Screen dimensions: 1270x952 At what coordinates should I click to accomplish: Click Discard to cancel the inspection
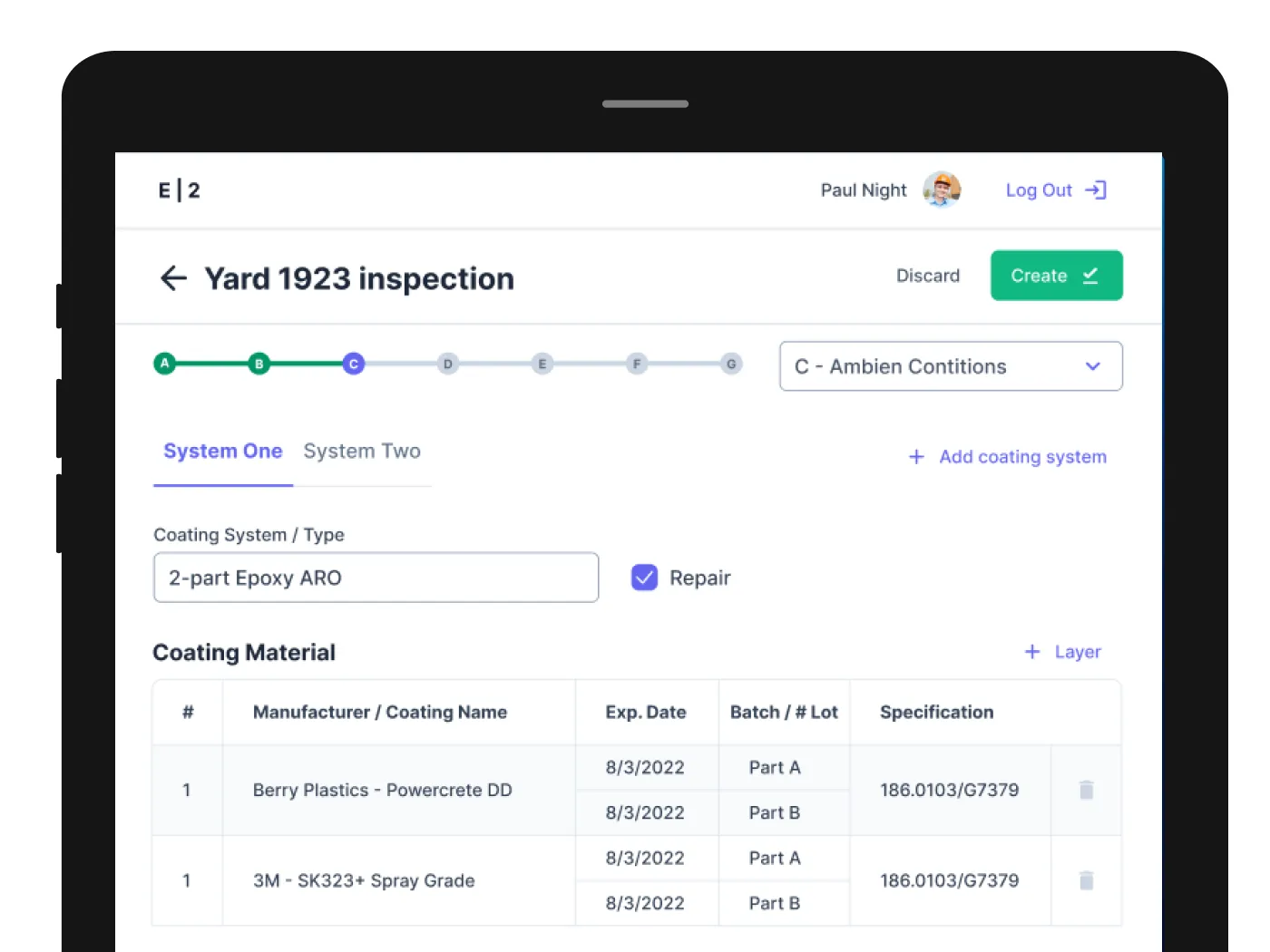click(x=927, y=276)
